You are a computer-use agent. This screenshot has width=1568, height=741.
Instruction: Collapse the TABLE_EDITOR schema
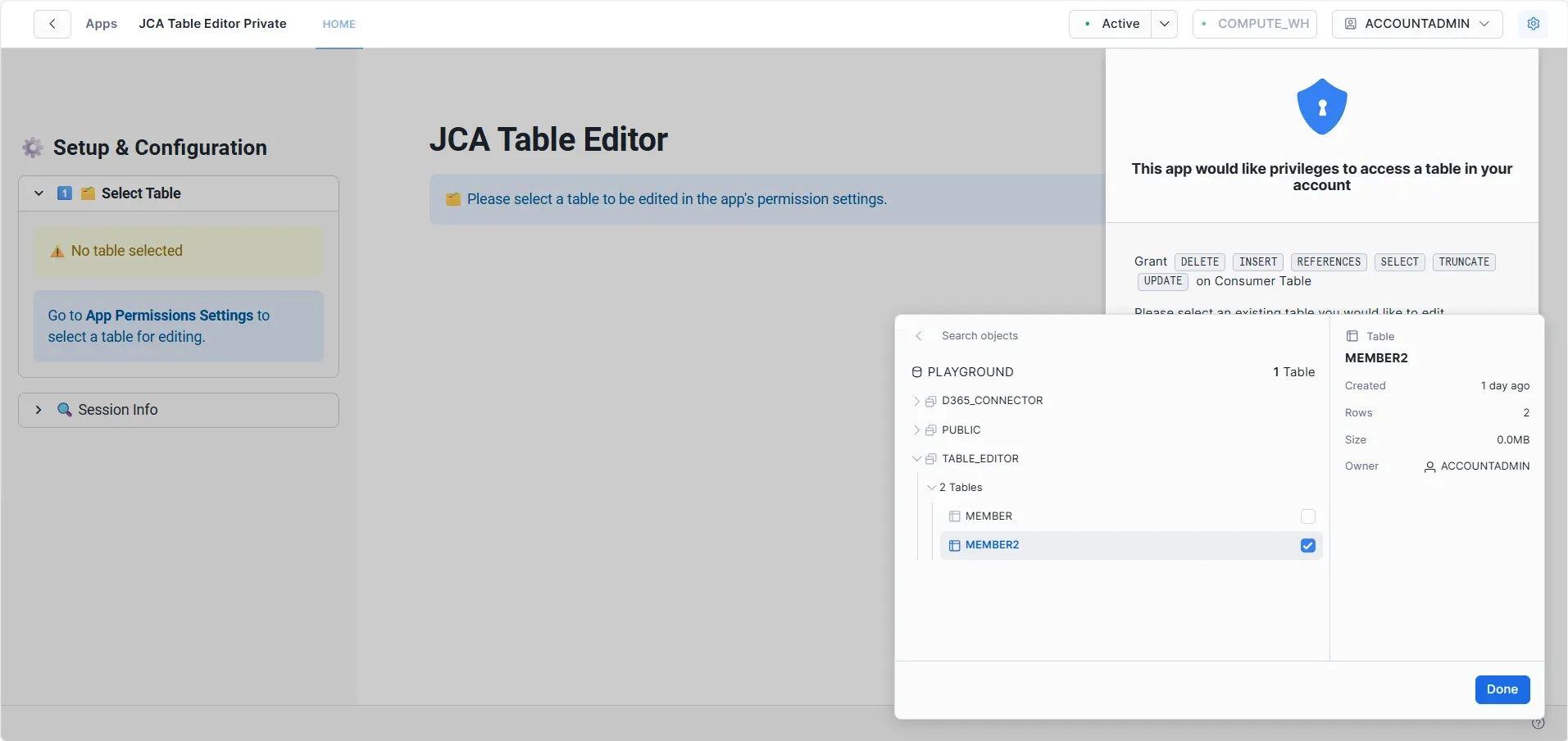point(917,458)
